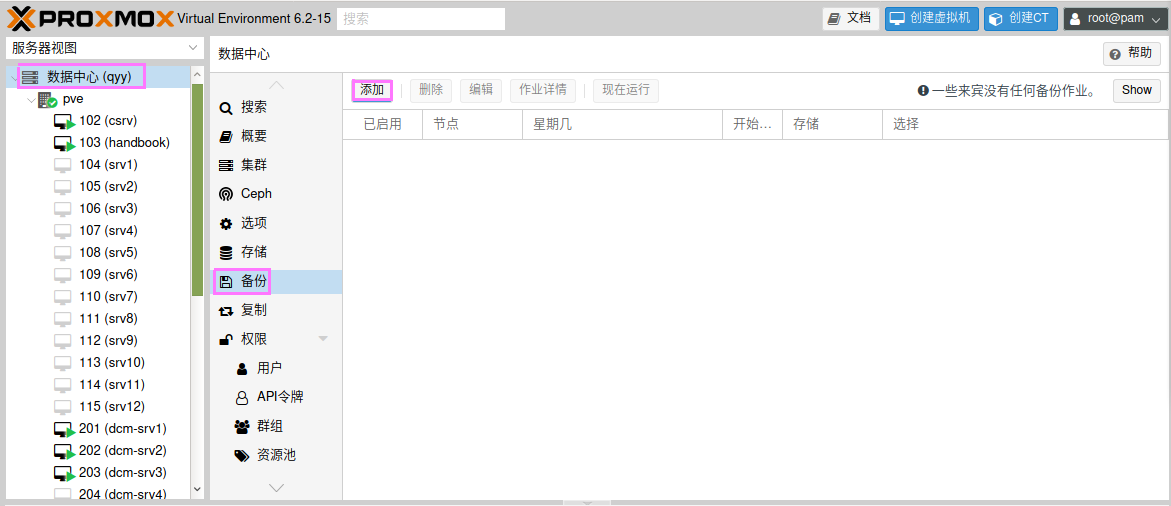Click the tree vertical scrollbar thumb

click(197, 190)
